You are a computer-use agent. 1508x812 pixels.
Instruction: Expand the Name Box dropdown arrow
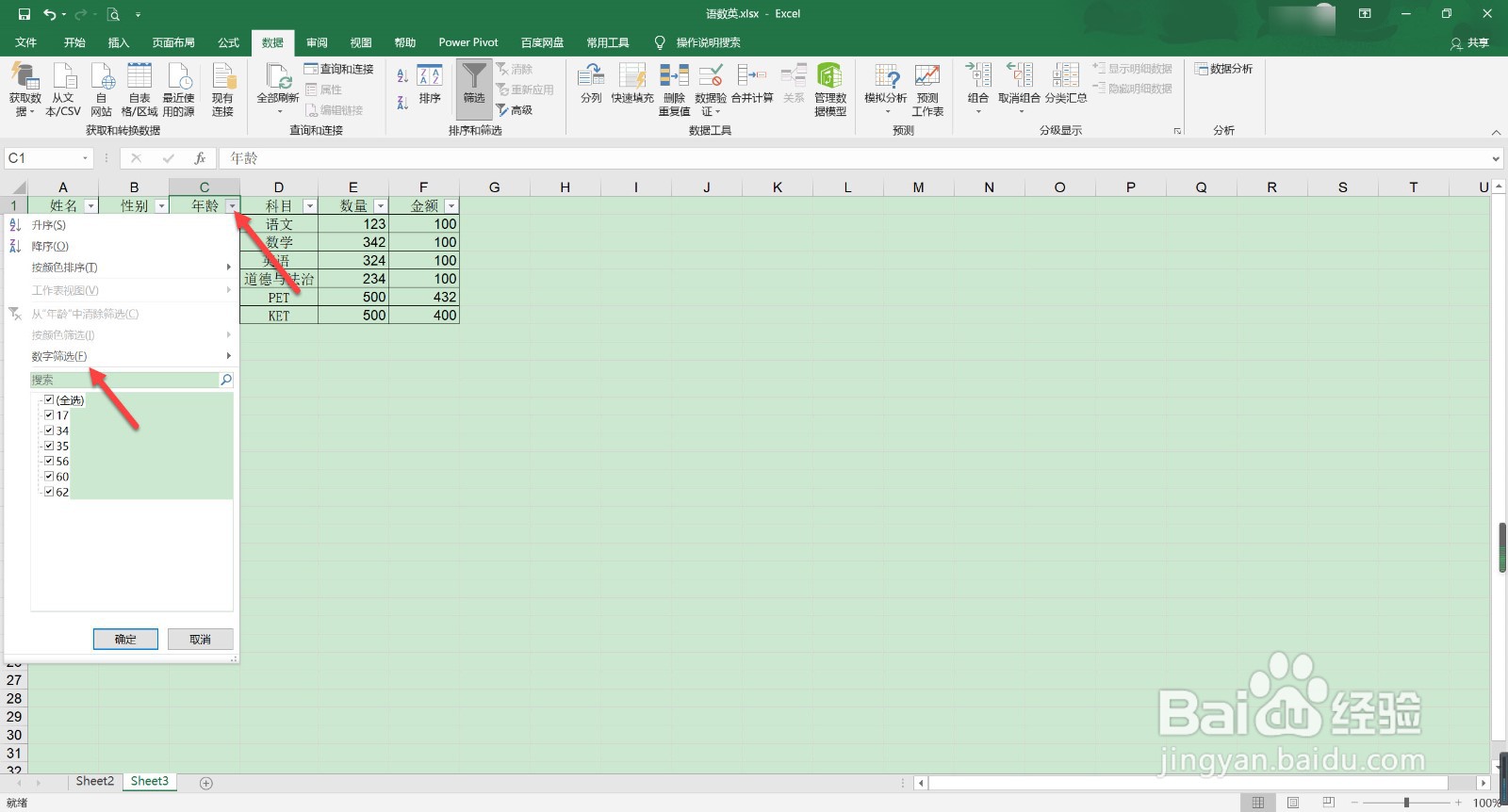pyautogui.click(x=85, y=158)
